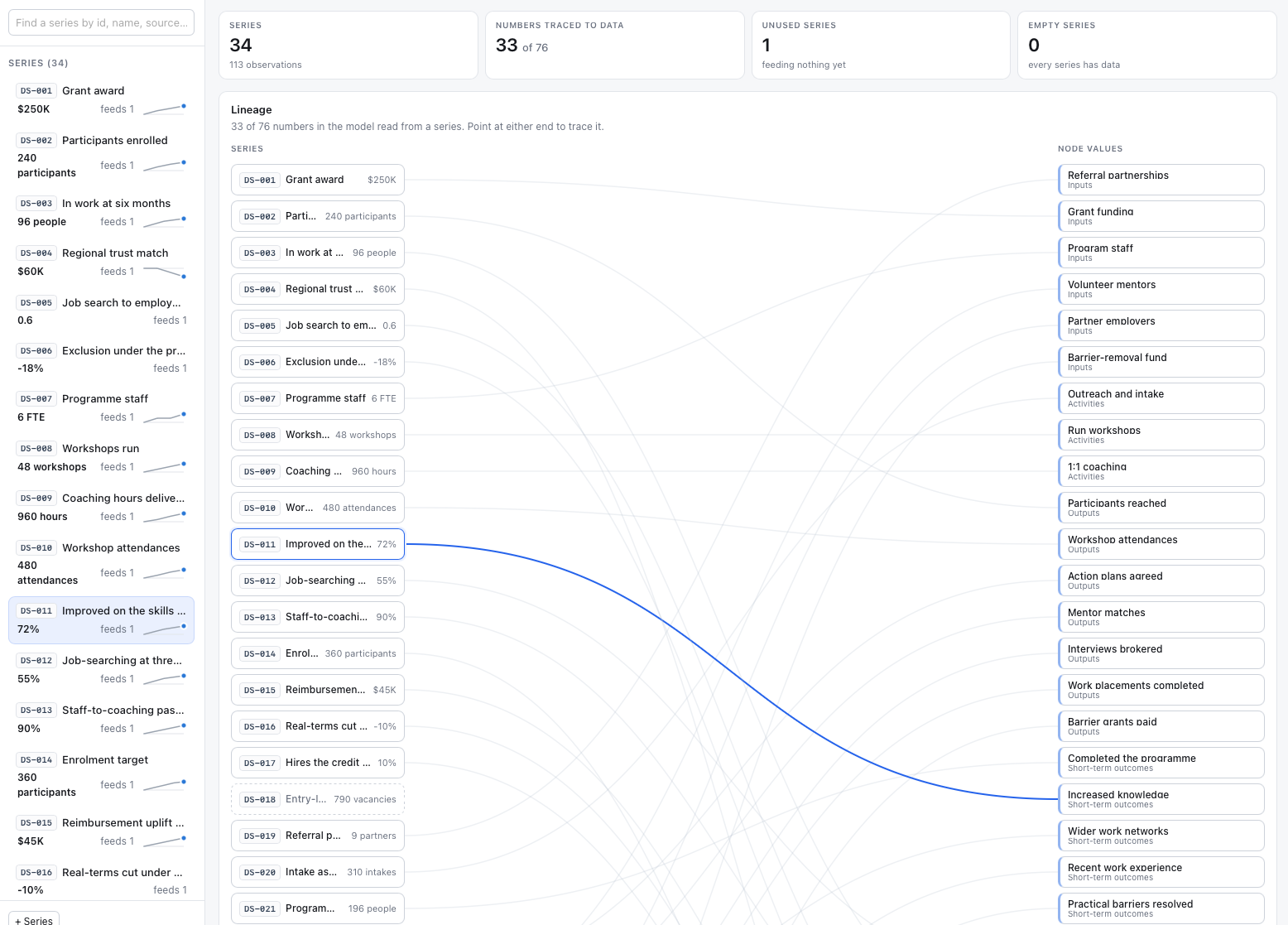Click the DS-005 id badge in sidebar

[x=36, y=303]
